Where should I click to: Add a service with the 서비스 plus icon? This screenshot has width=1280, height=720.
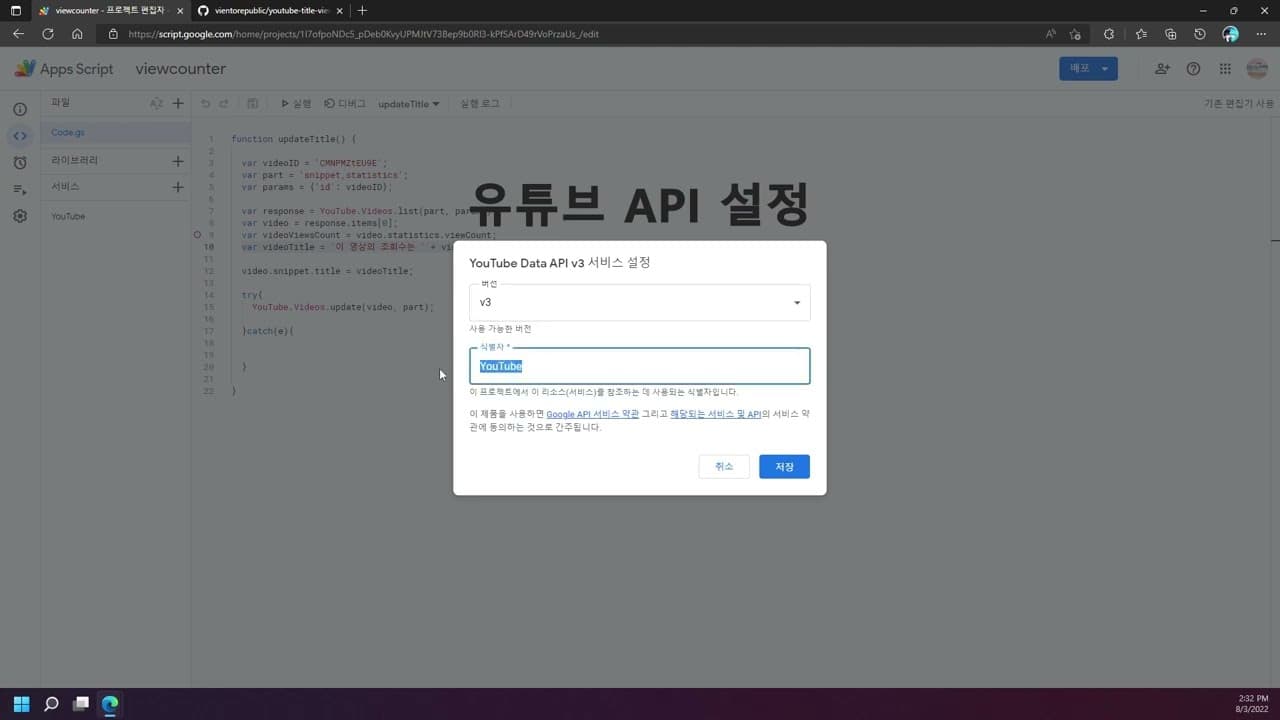click(178, 187)
